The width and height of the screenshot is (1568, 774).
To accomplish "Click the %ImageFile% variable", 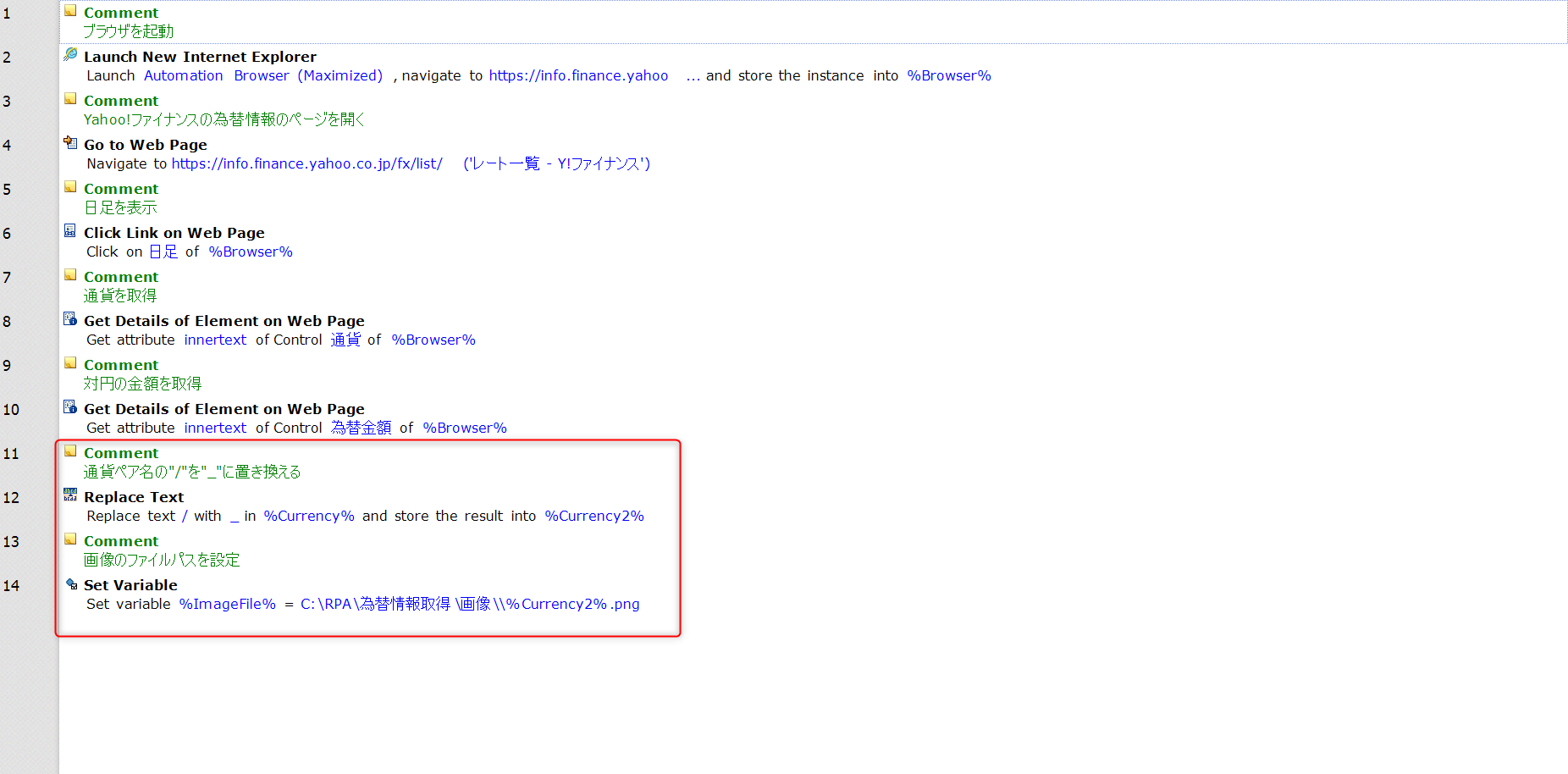I will 228,604.
